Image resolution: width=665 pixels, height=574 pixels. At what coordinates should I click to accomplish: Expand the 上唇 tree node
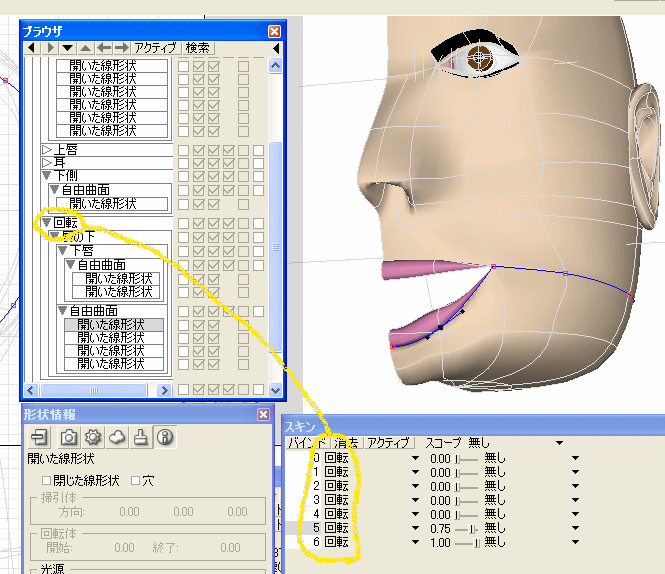tap(46, 150)
